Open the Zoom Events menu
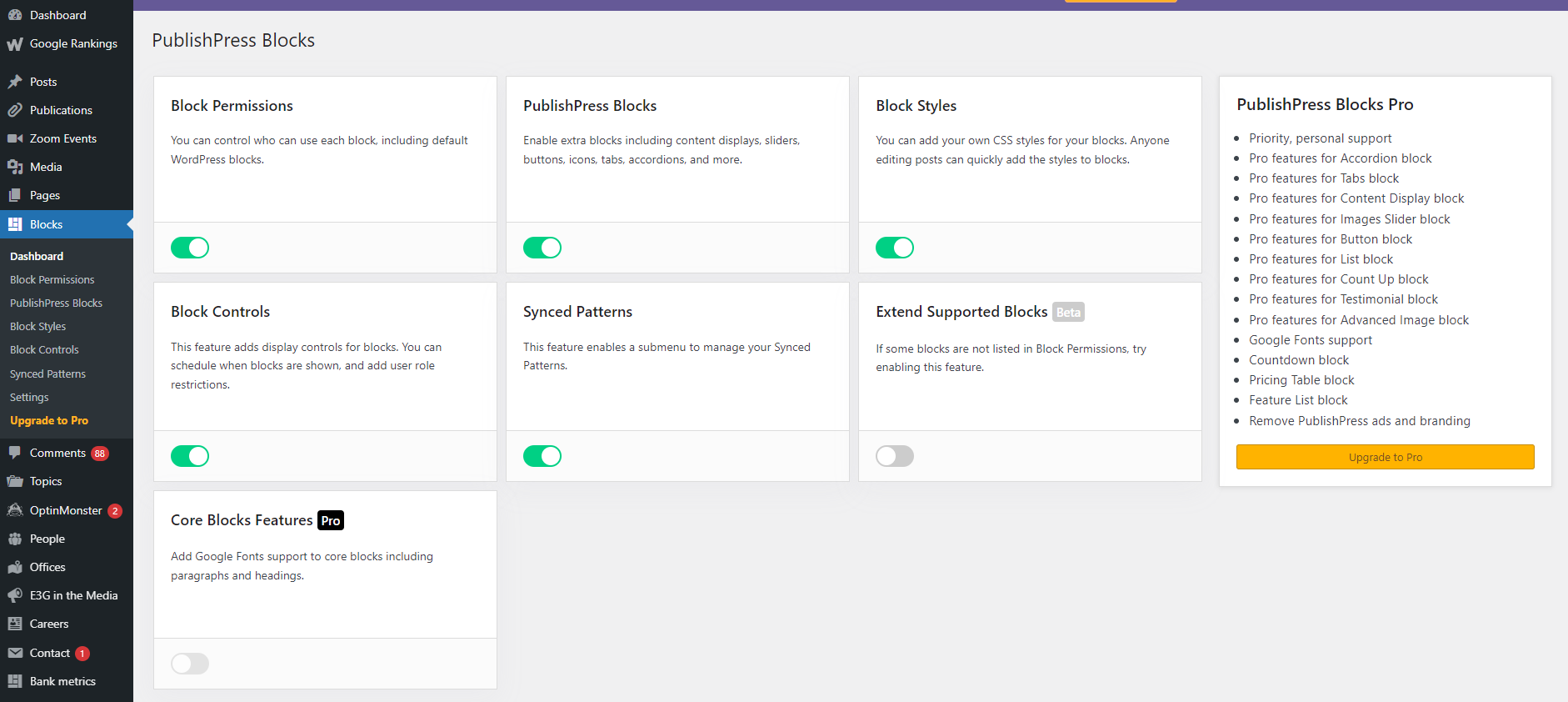Viewport: 1568px width, 702px height. click(63, 138)
